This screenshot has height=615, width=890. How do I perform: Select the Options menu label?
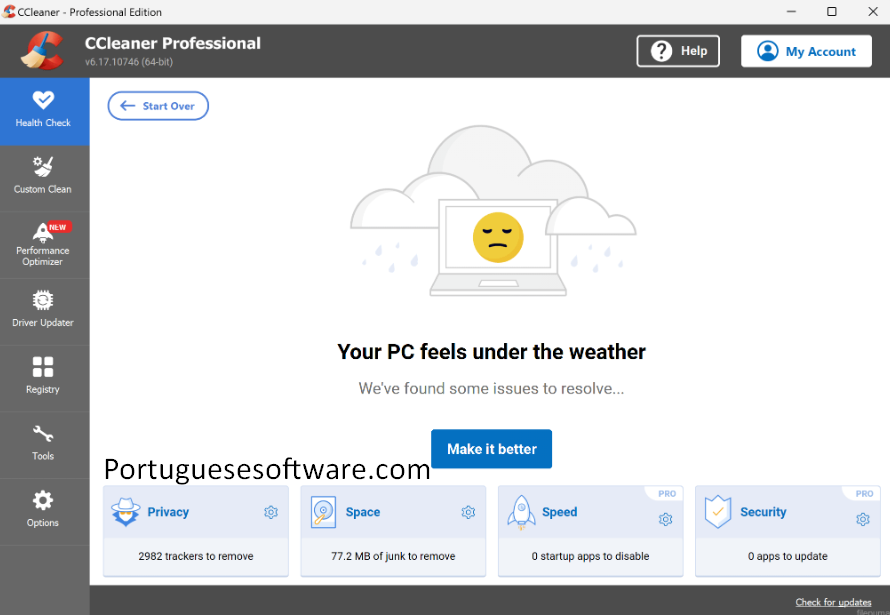(43, 523)
